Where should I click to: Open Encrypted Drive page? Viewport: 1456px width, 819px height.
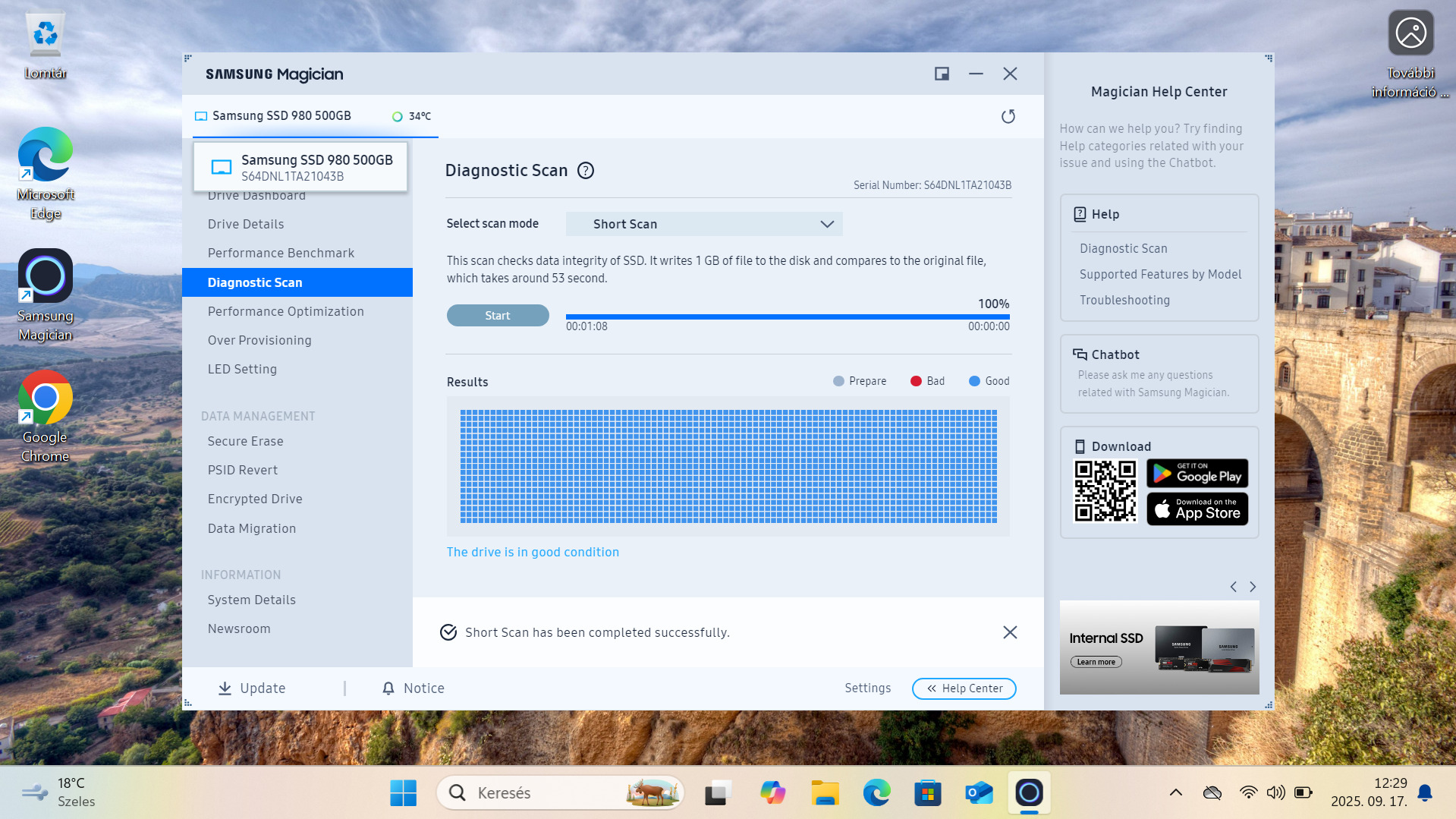(255, 499)
